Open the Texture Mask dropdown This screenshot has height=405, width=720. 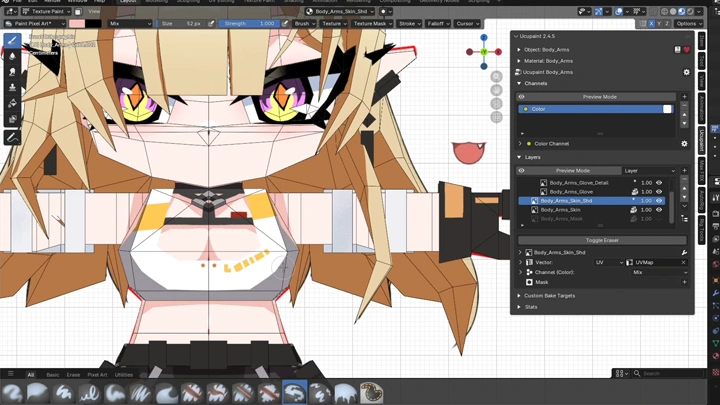coord(373,23)
